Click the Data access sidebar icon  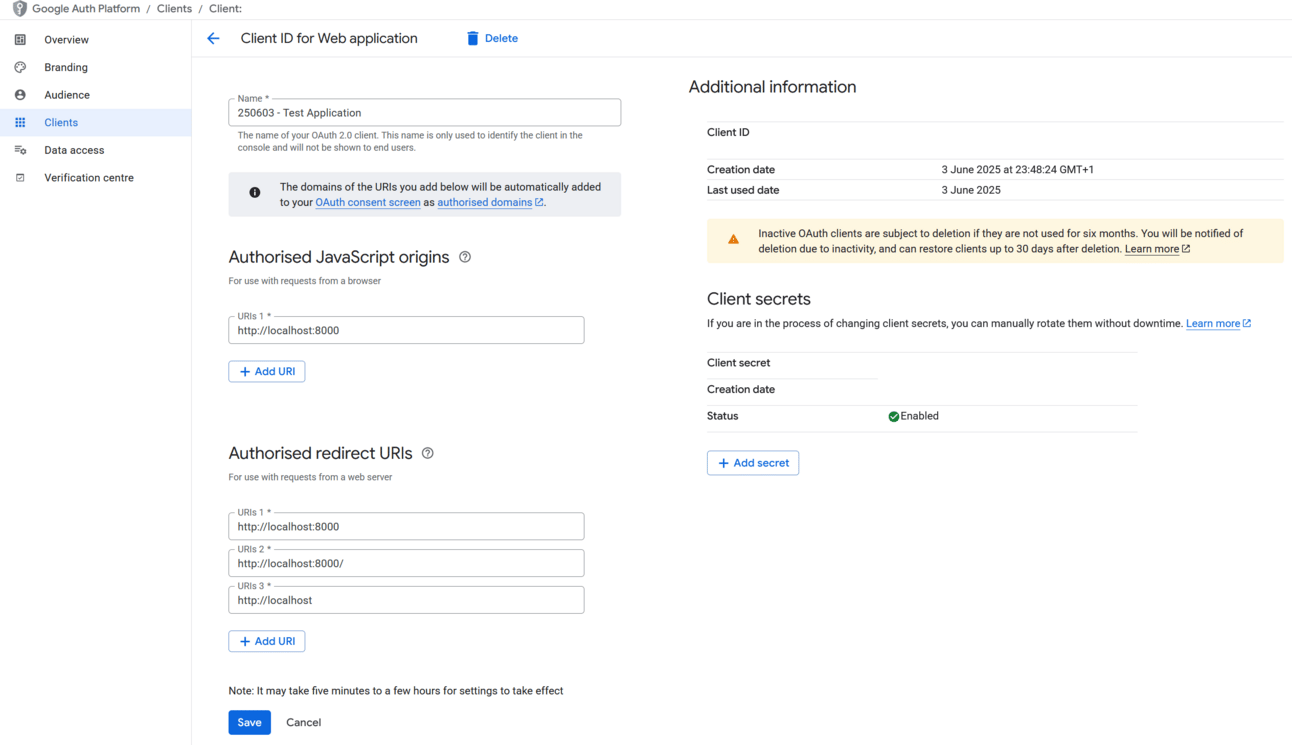pyautogui.click(x=20, y=150)
